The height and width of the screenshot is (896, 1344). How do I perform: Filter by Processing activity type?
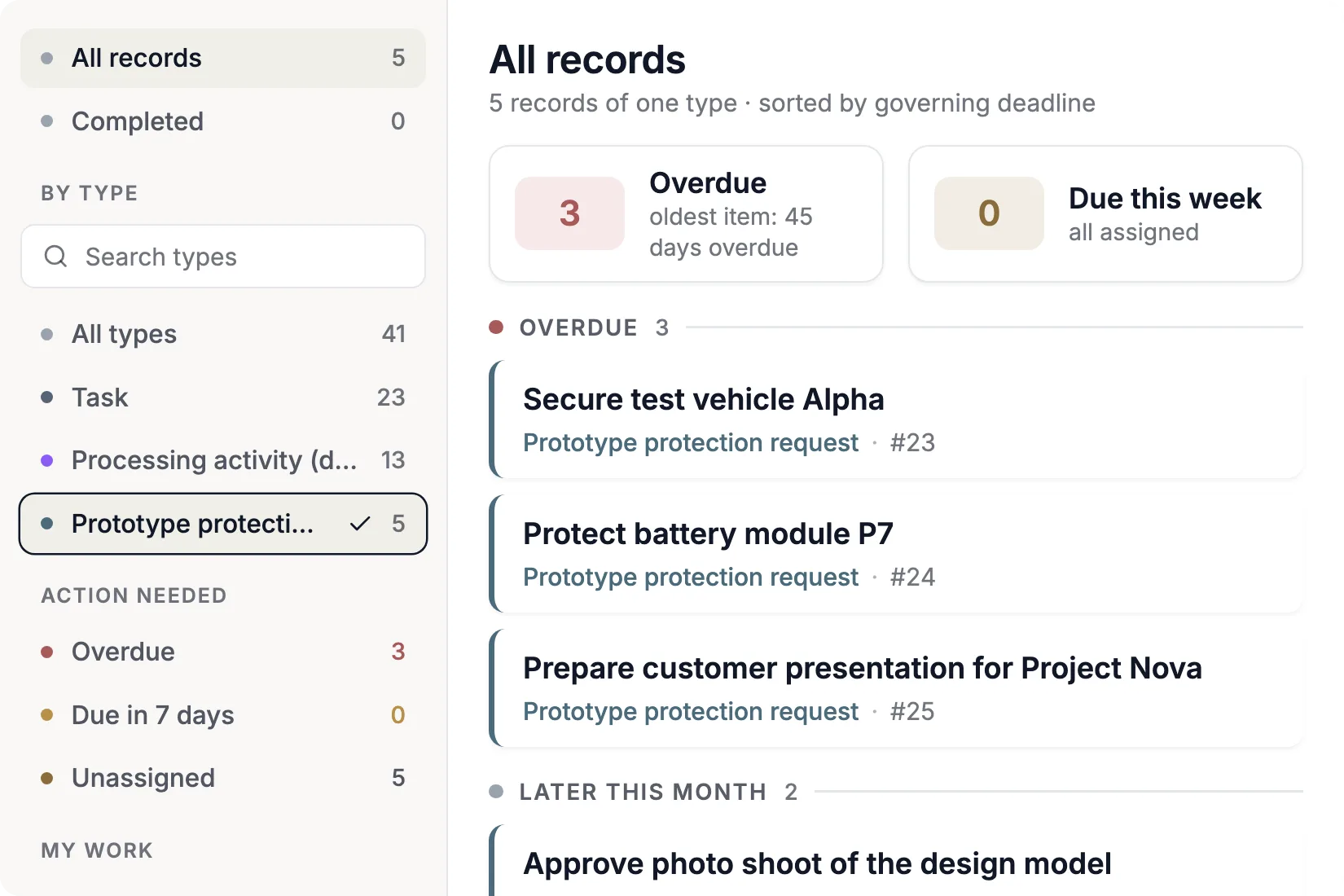223,460
